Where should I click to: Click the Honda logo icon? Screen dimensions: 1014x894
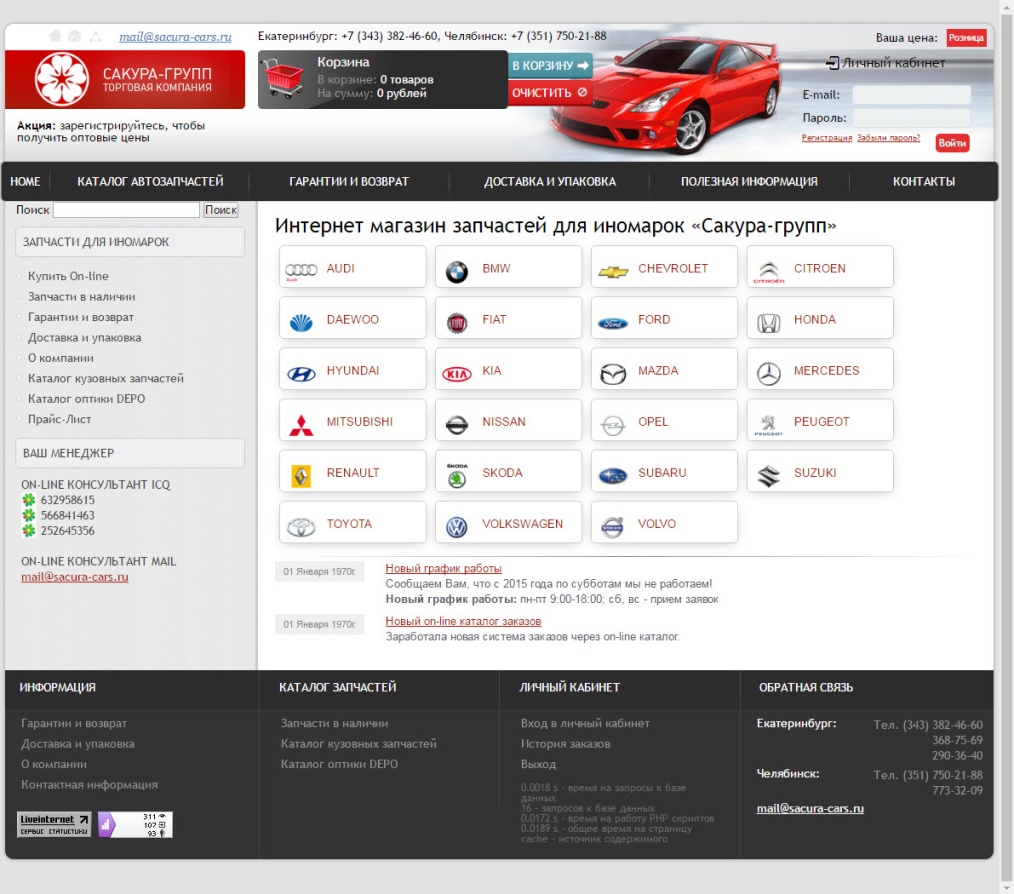[768, 322]
